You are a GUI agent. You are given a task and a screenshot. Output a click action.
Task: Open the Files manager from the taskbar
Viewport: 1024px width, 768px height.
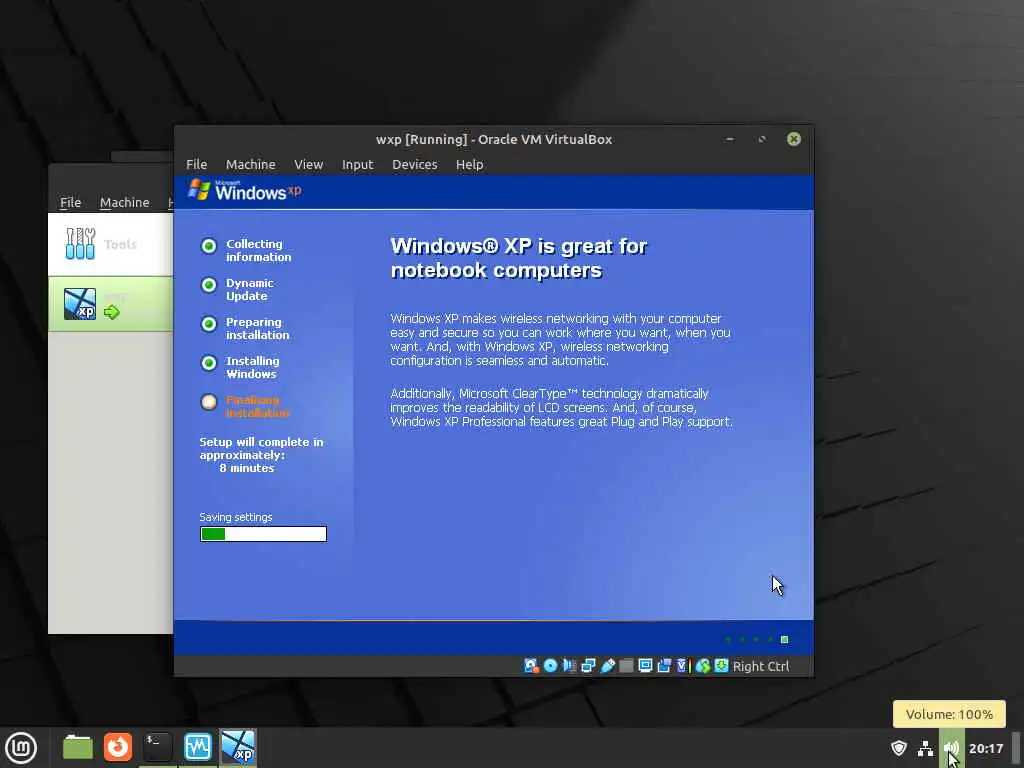click(x=78, y=747)
